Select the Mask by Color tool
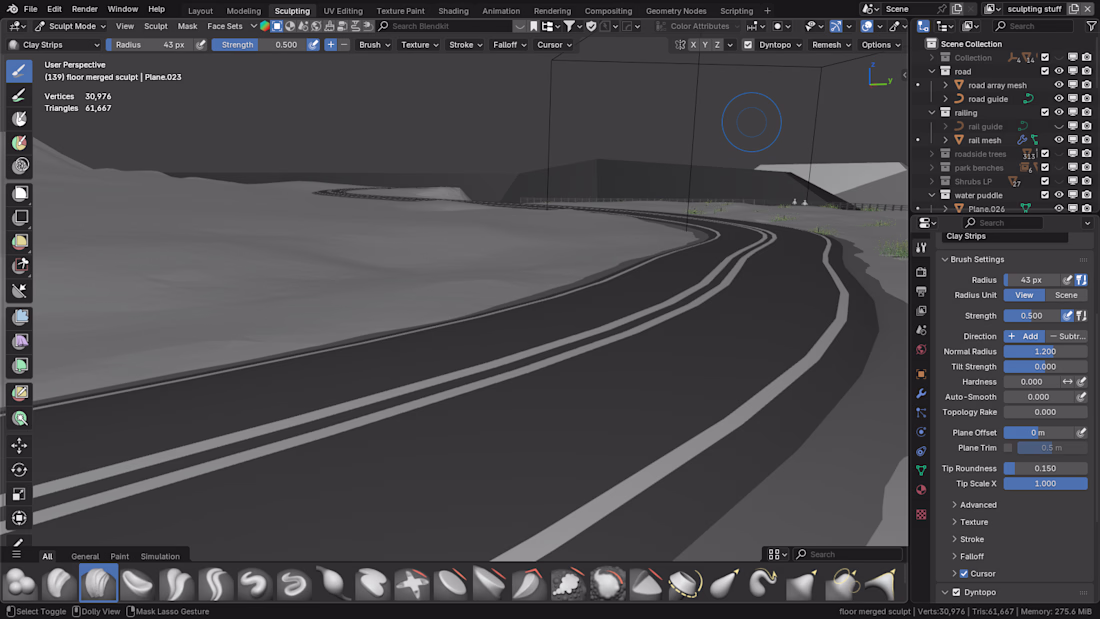This screenshot has width=1100, height=619. [20, 418]
